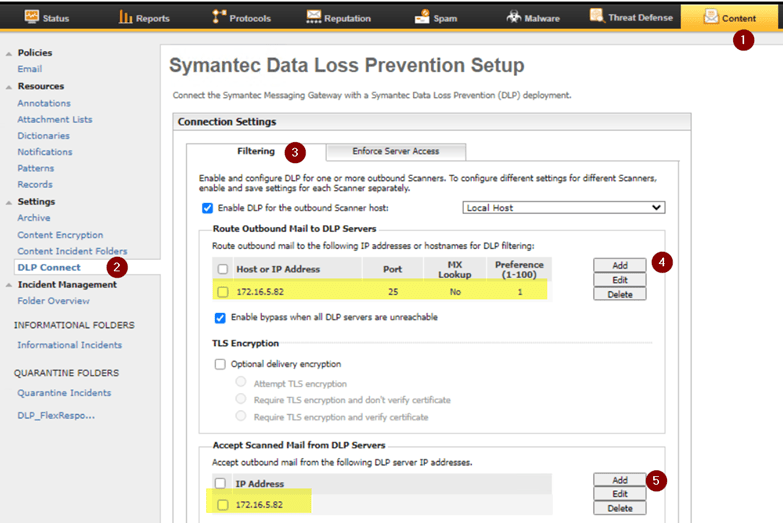Collapse the Incident Management sidebar section
The width and height of the screenshot is (783, 523).
click(x=9, y=285)
